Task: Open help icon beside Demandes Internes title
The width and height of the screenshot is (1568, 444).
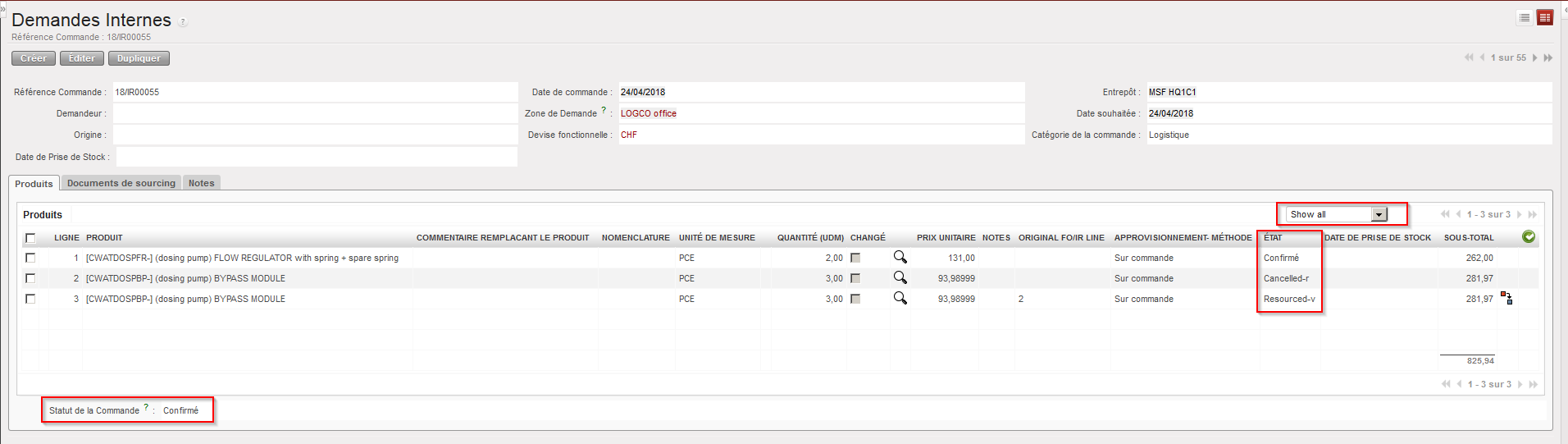Action: (183, 22)
